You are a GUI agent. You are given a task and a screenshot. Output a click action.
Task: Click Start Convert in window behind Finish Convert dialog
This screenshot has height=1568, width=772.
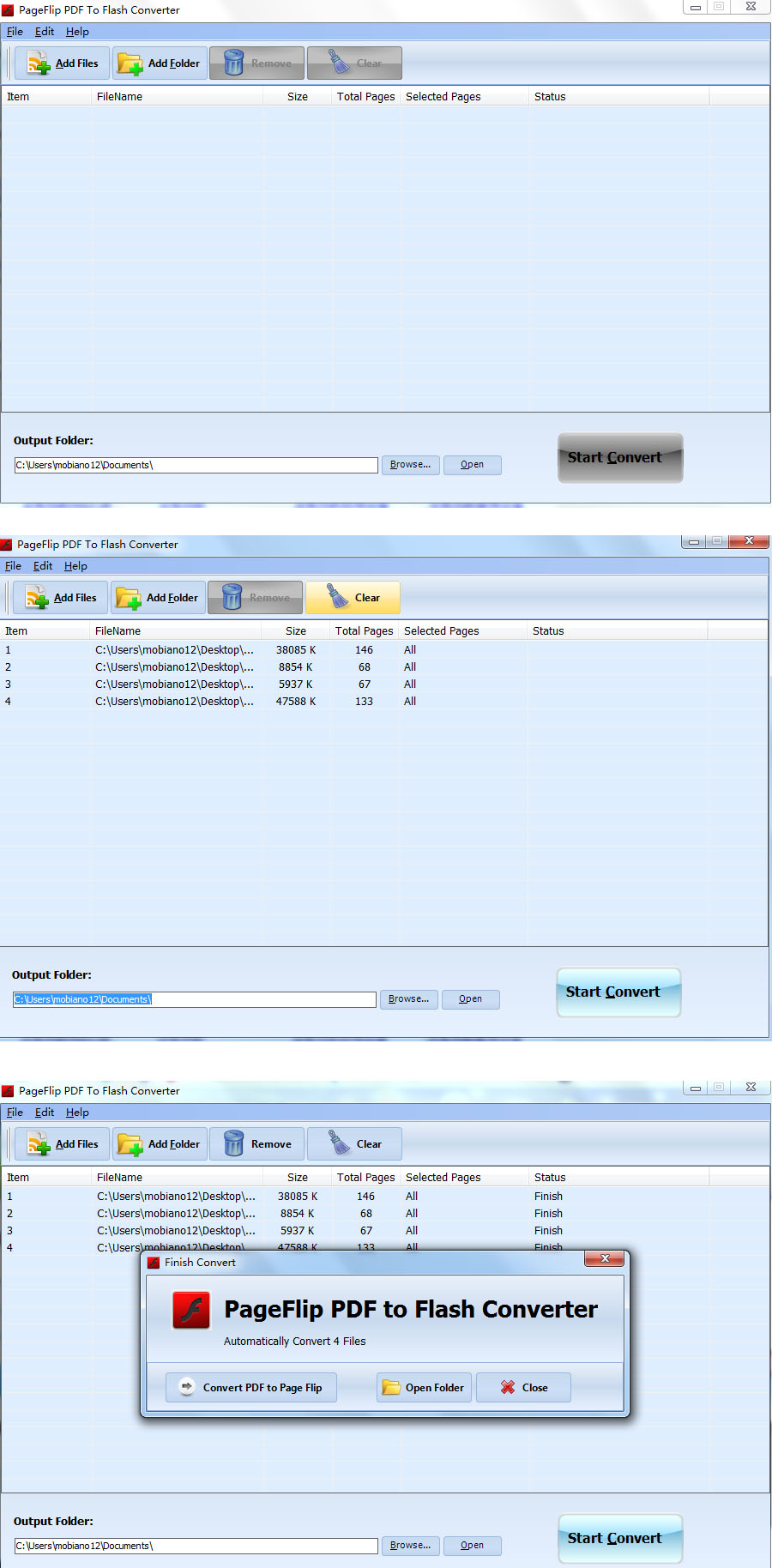pyautogui.click(x=620, y=1539)
